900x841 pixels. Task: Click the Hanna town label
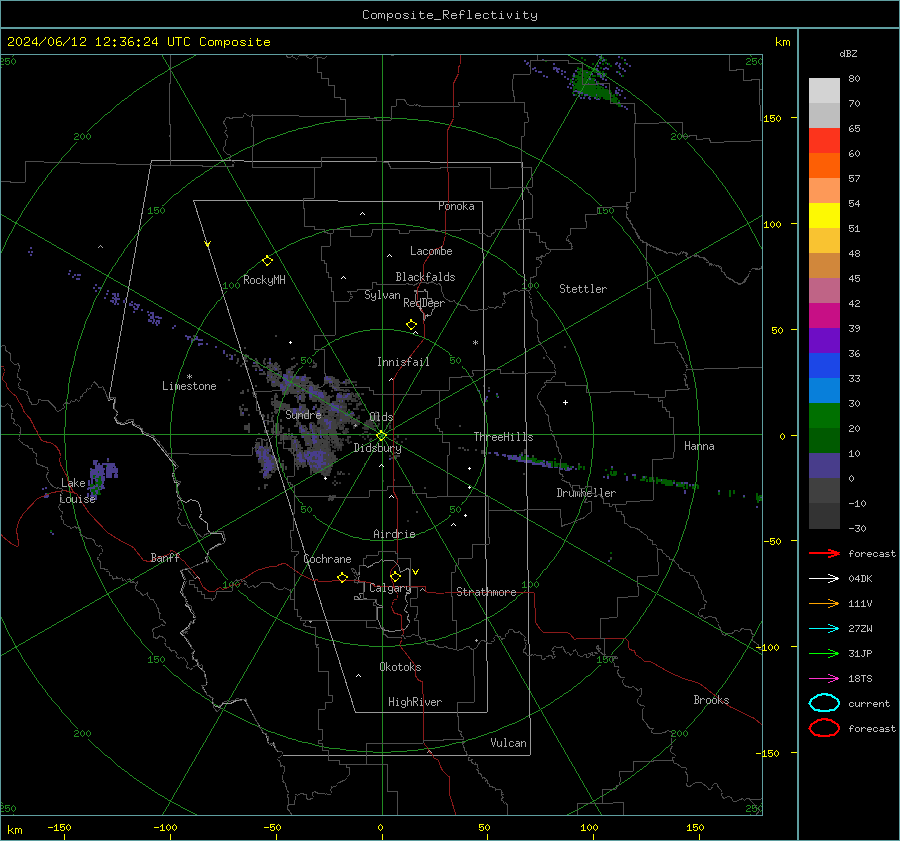click(699, 446)
